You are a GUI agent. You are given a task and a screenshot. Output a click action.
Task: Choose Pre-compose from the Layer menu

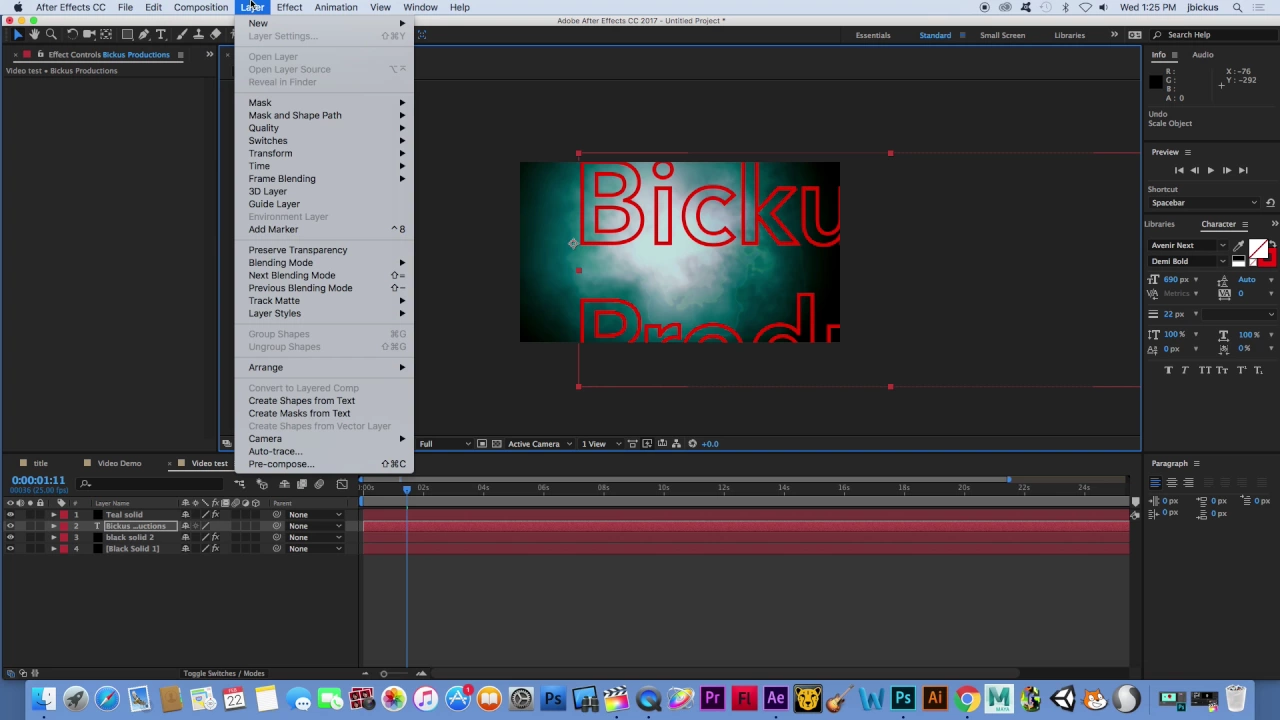click(327, 464)
